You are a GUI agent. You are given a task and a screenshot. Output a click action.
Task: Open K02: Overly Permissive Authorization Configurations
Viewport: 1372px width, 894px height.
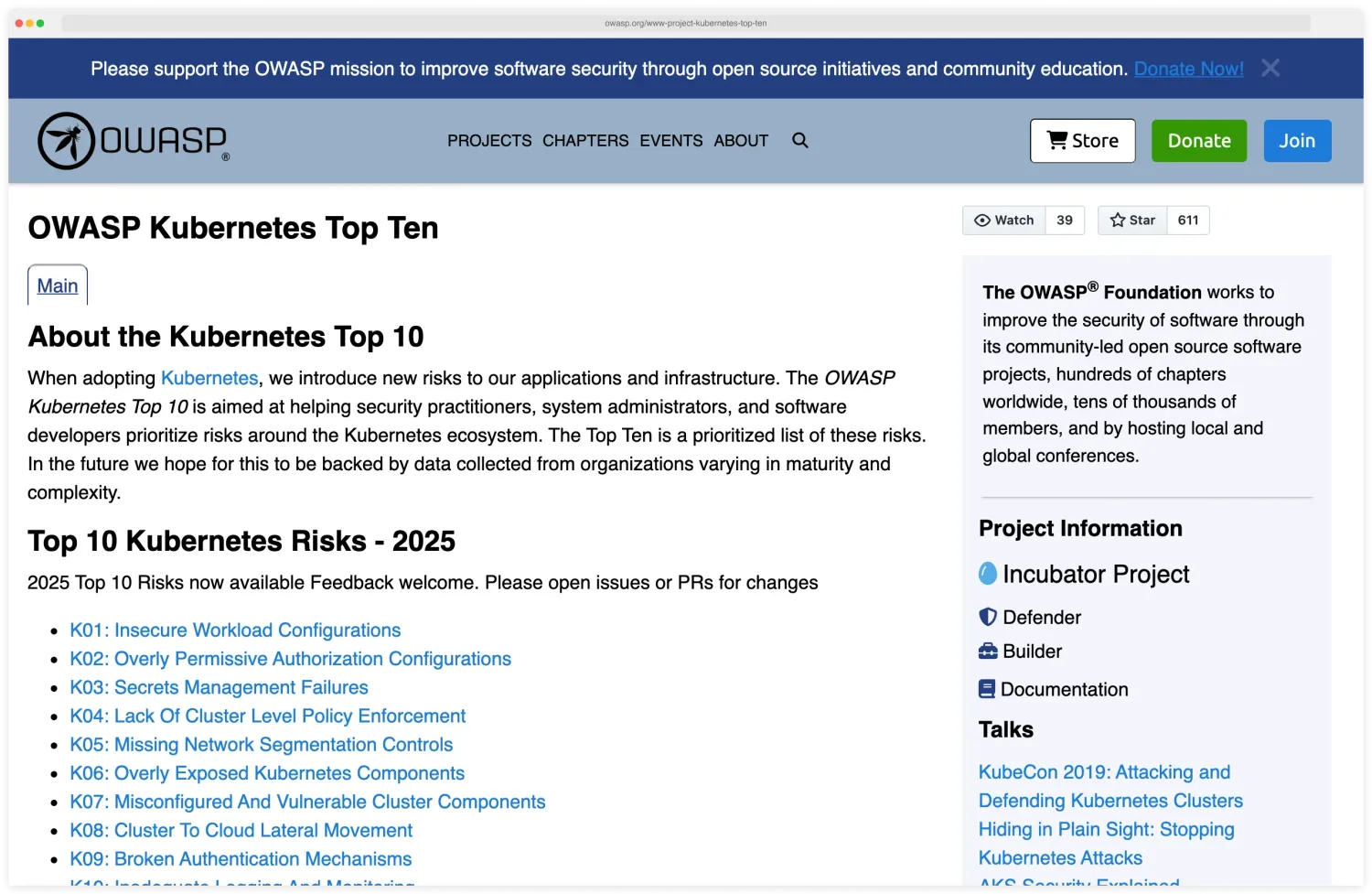(x=290, y=659)
